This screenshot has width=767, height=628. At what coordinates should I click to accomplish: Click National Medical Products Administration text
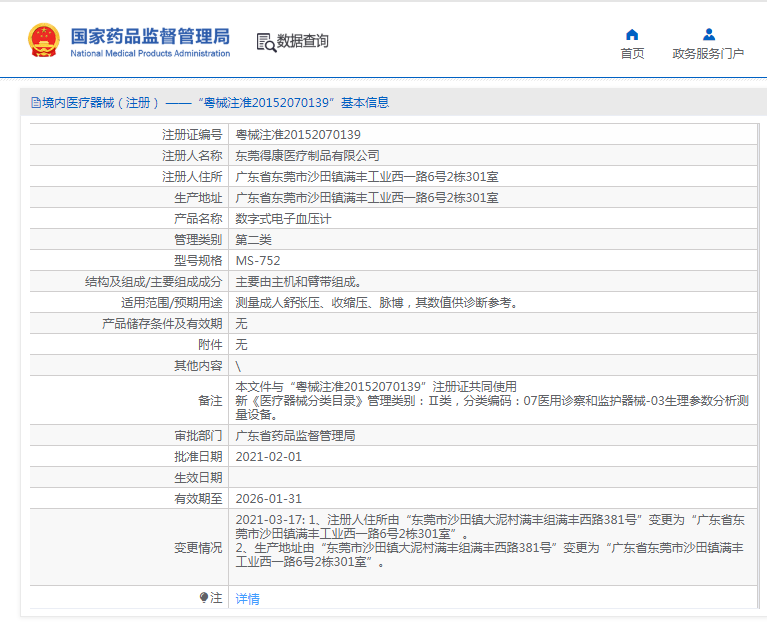(150, 53)
